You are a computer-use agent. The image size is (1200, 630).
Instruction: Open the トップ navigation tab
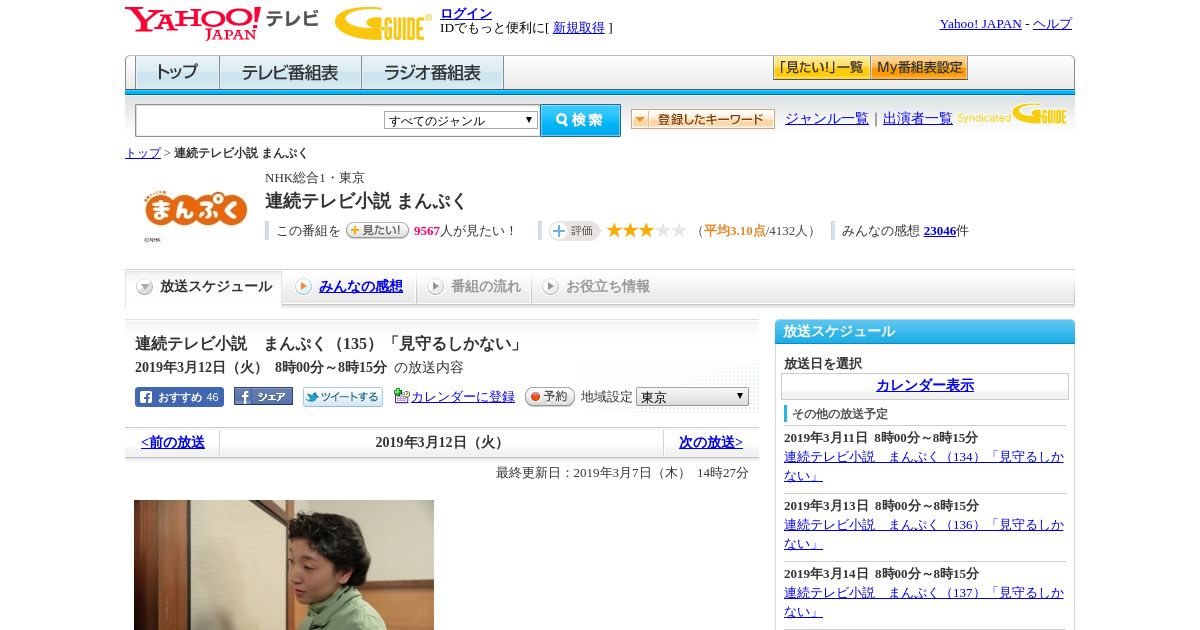[x=177, y=73]
